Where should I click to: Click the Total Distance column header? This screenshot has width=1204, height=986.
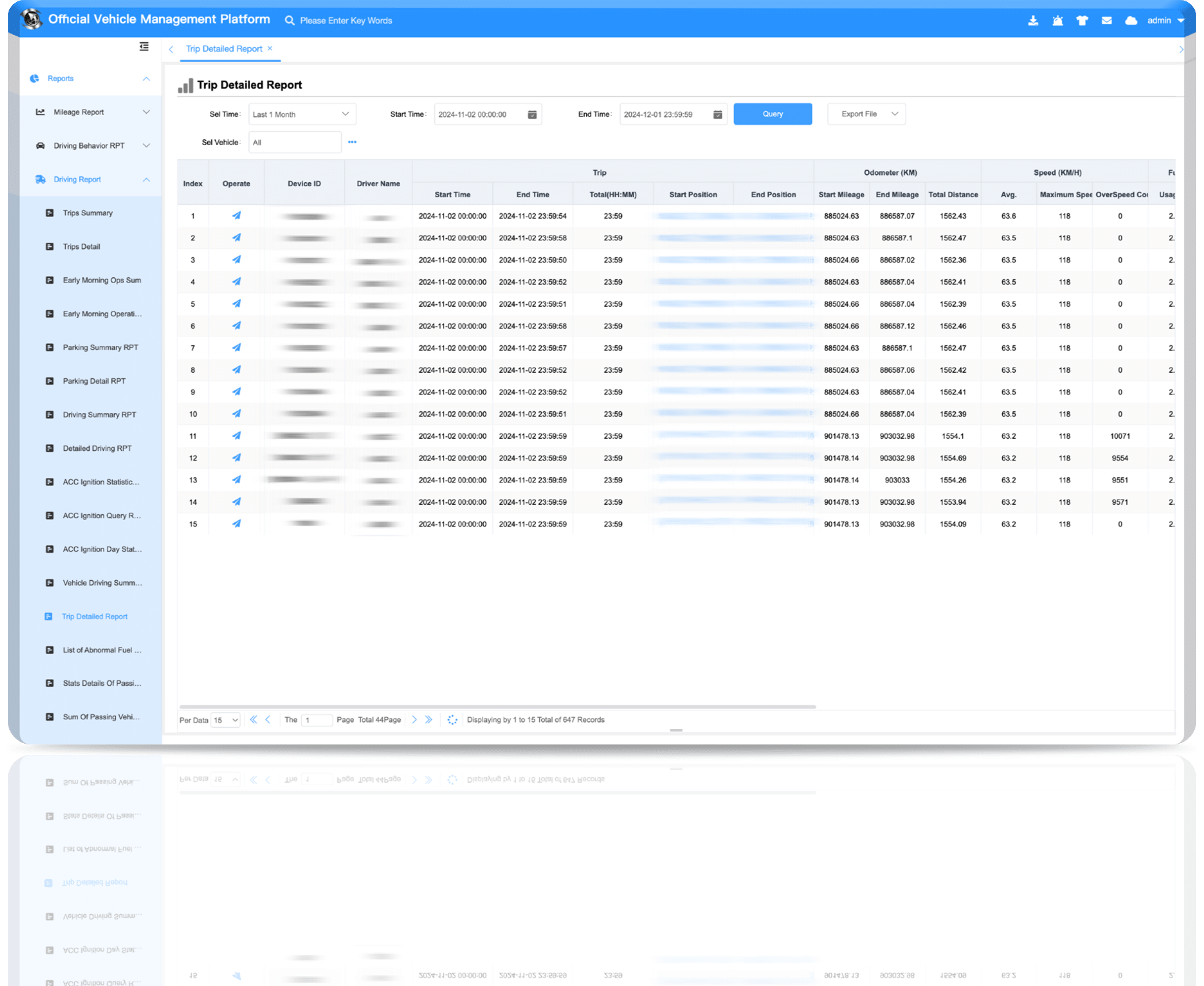pos(953,195)
